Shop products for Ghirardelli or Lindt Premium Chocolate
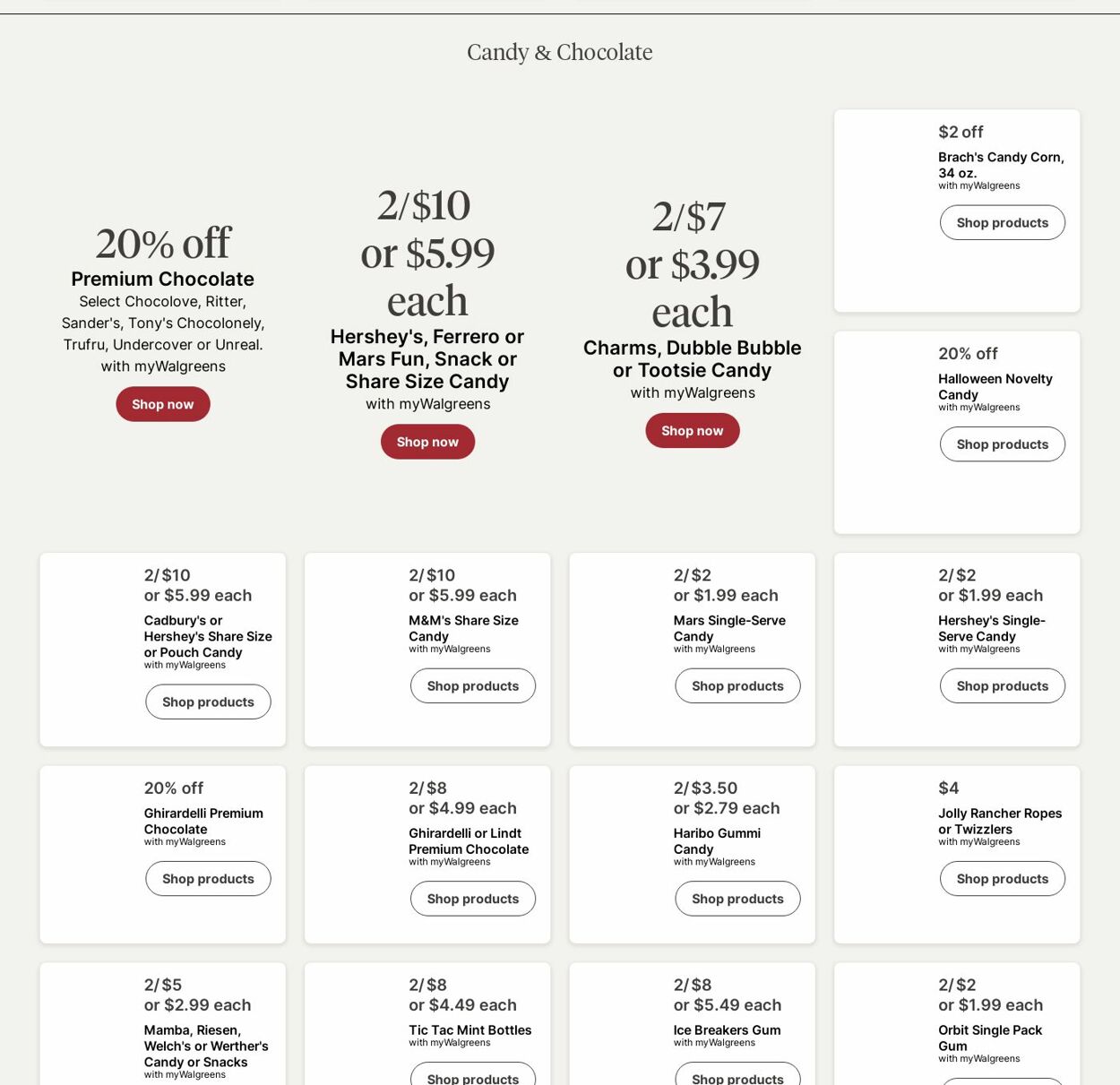The width and height of the screenshot is (1120, 1085). [472, 899]
